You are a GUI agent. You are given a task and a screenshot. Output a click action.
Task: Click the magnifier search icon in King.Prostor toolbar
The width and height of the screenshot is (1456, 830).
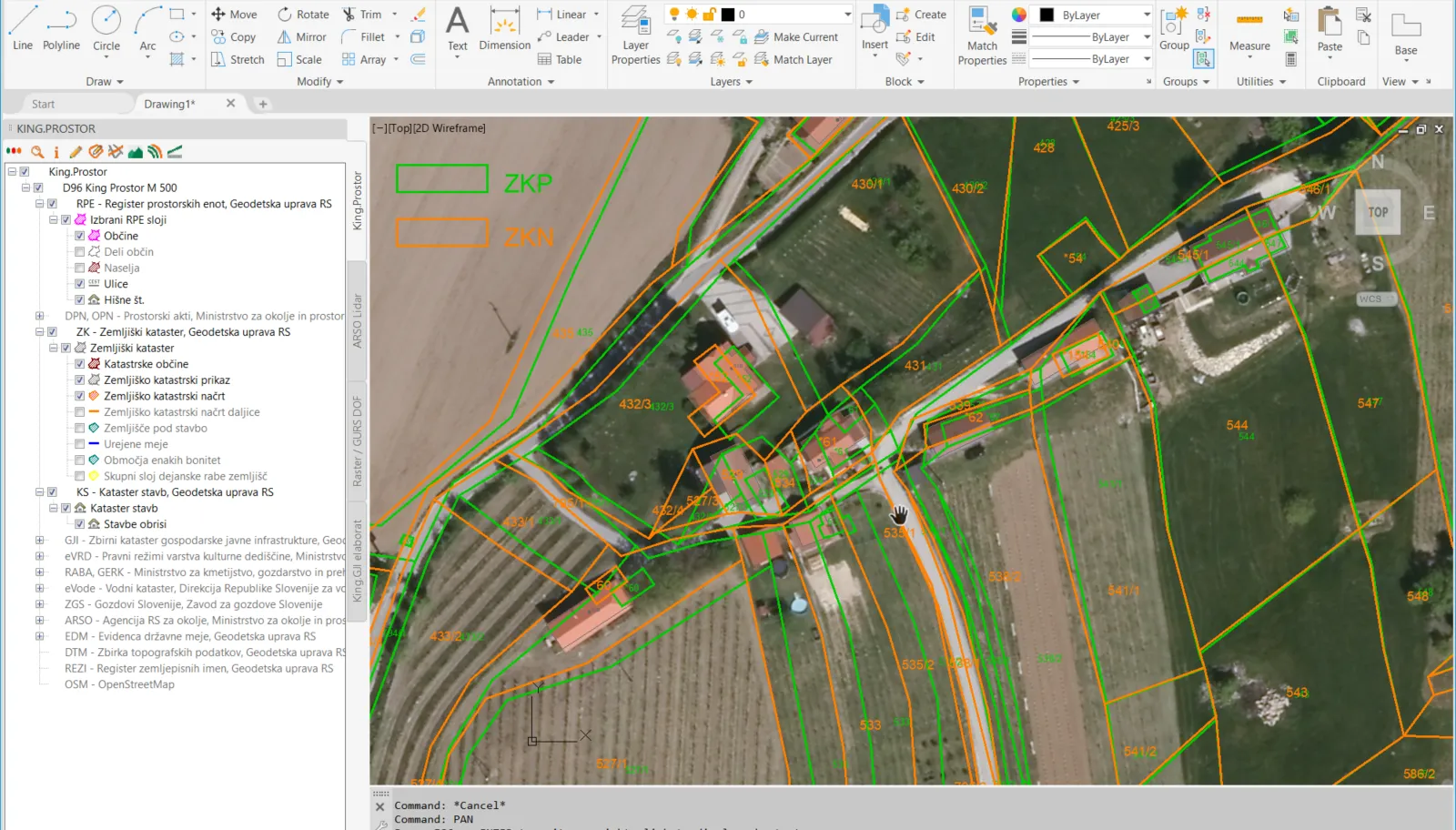pos(37,152)
